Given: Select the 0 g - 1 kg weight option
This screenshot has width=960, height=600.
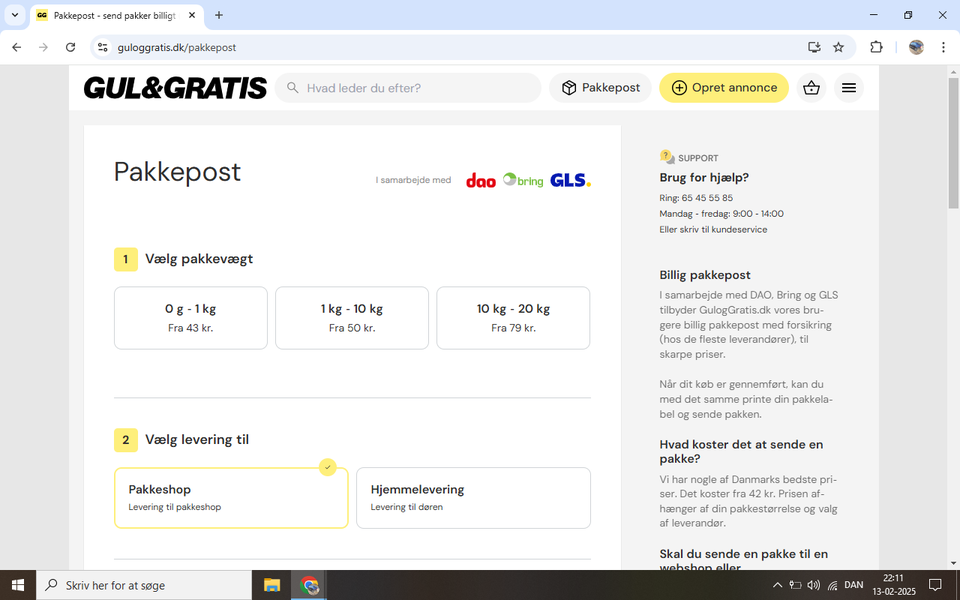Looking at the screenshot, I should (x=191, y=318).
